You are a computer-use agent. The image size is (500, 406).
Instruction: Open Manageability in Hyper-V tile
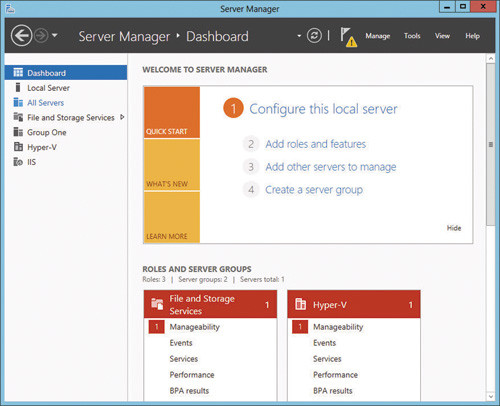(338, 327)
